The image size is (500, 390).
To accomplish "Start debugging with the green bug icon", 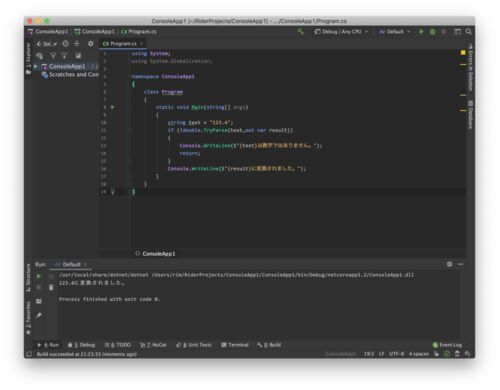I will [432, 32].
